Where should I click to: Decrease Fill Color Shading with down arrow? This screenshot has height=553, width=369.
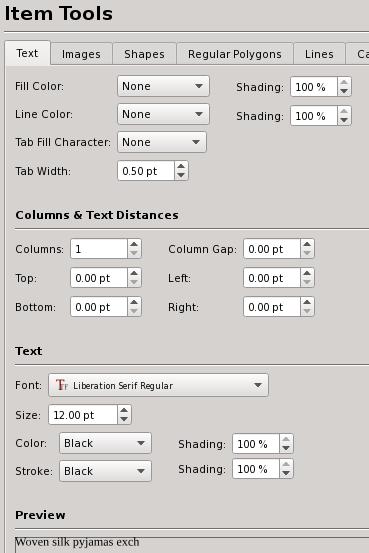(x=344, y=91)
